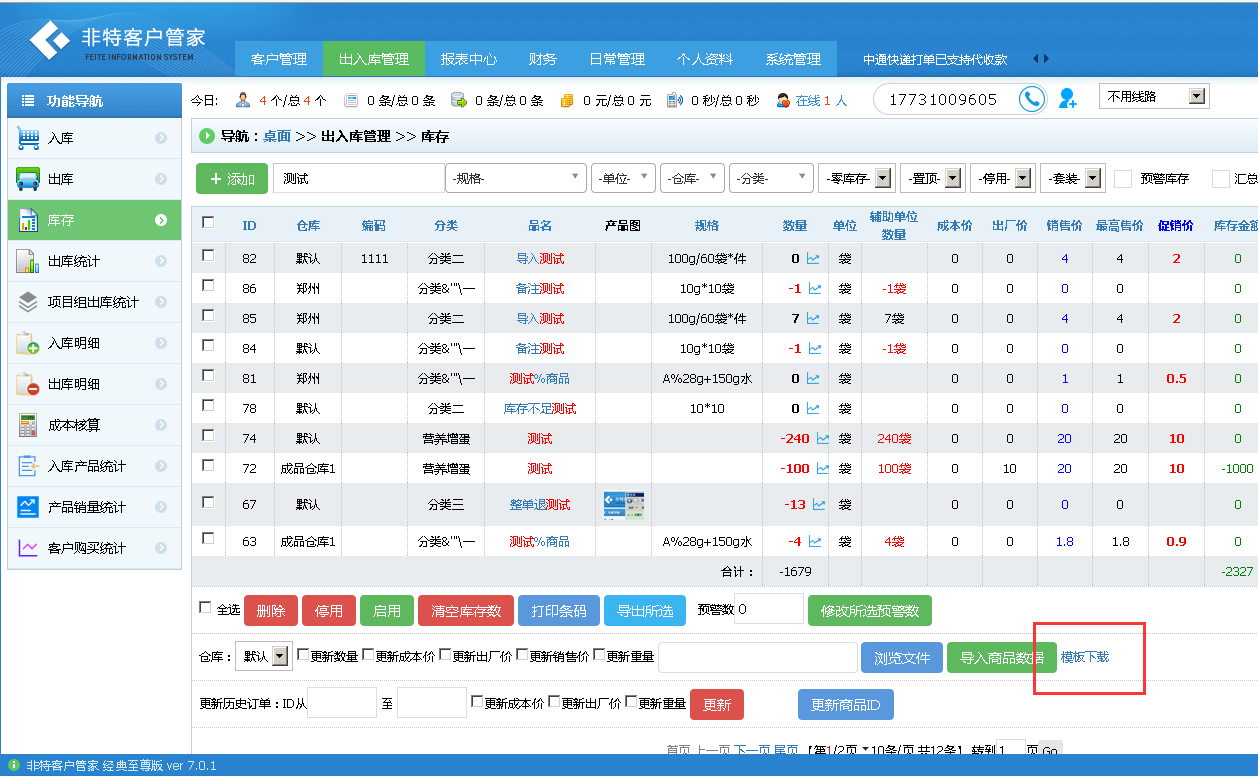Switch to the 报表中心 tab

pyautogui.click(x=468, y=59)
